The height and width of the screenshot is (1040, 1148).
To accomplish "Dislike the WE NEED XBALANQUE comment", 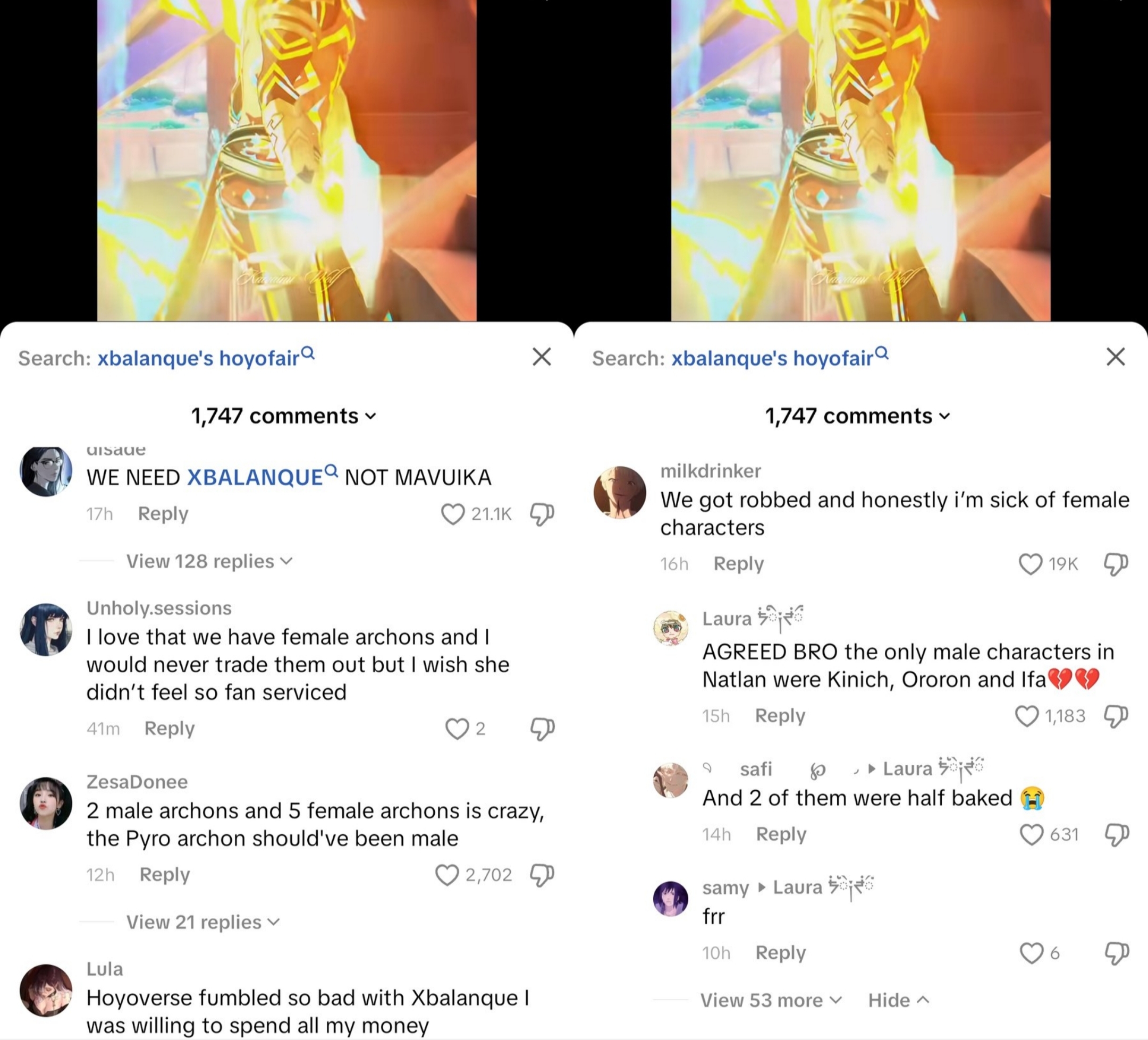I will coord(542,514).
